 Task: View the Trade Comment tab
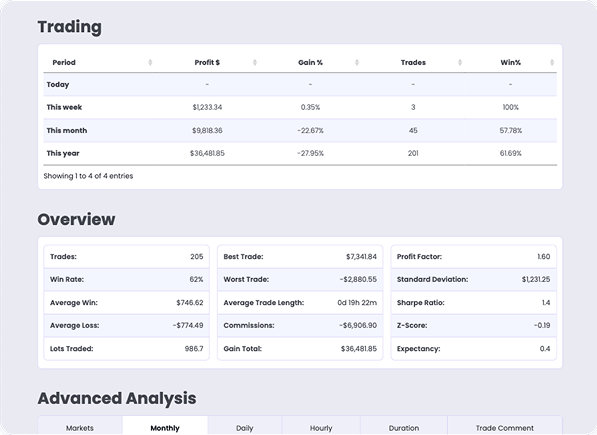[504, 428]
